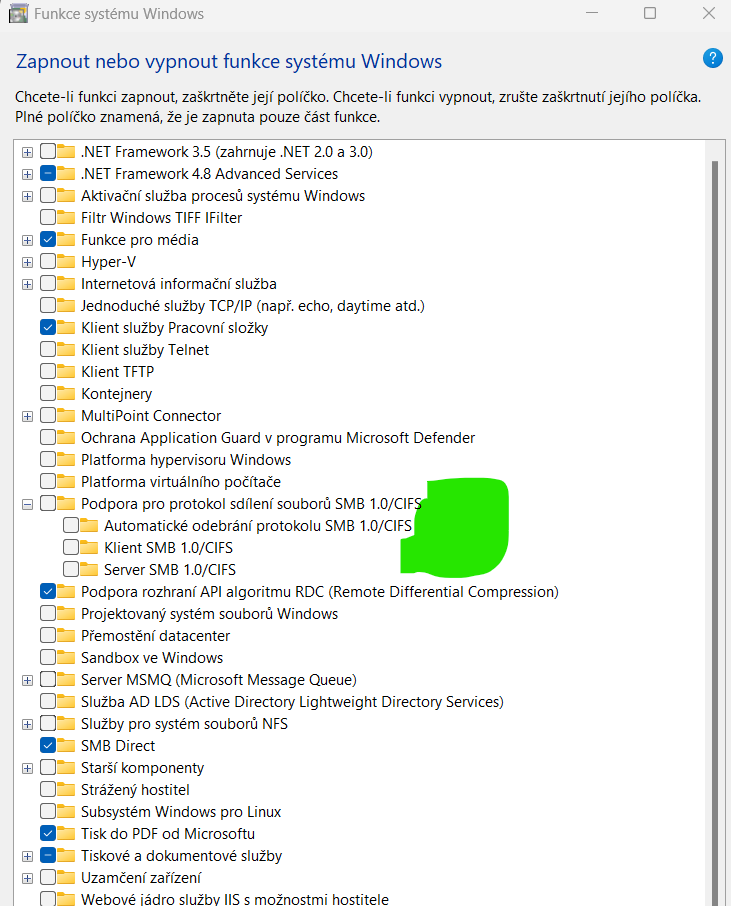Uncheck Podpora rozhraní API algoritmu RDC

coord(48,591)
